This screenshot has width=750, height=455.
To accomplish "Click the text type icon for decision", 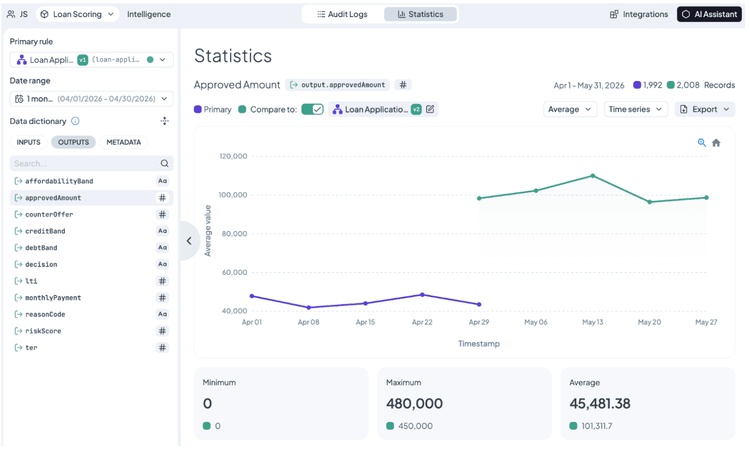I will click(163, 264).
